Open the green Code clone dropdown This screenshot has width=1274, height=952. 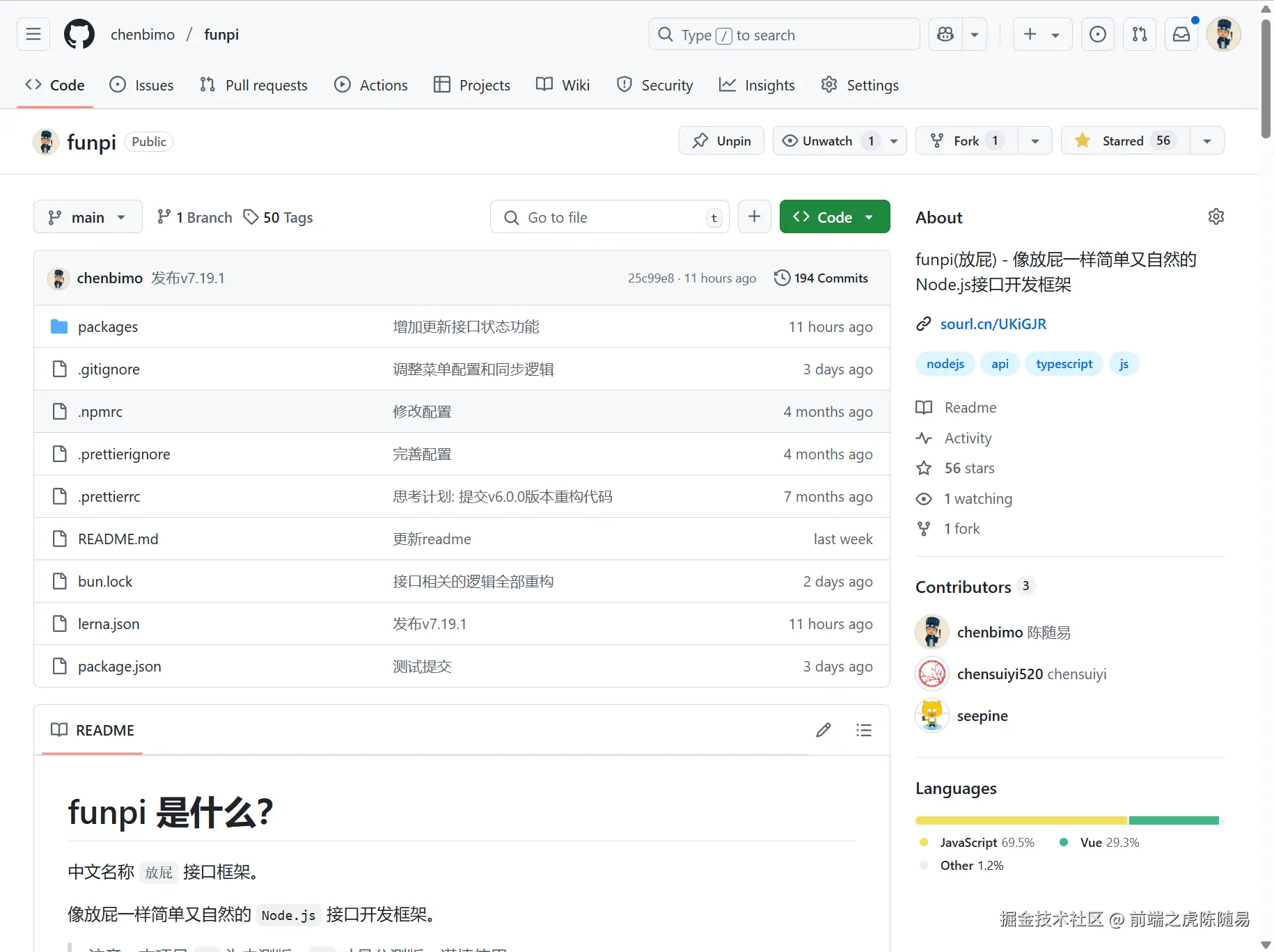pyautogui.click(x=835, y=217)
